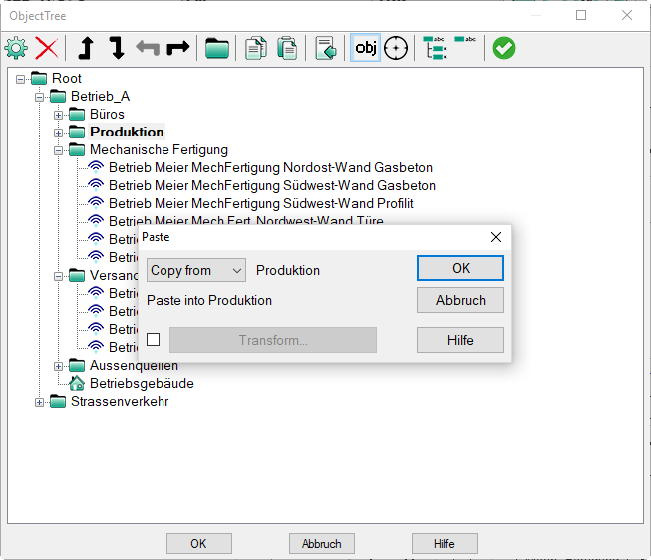The height and width of the screenshot is (560, 651).
Task: Click the Betriebsgebäude house icon
Action: (77, 383)
